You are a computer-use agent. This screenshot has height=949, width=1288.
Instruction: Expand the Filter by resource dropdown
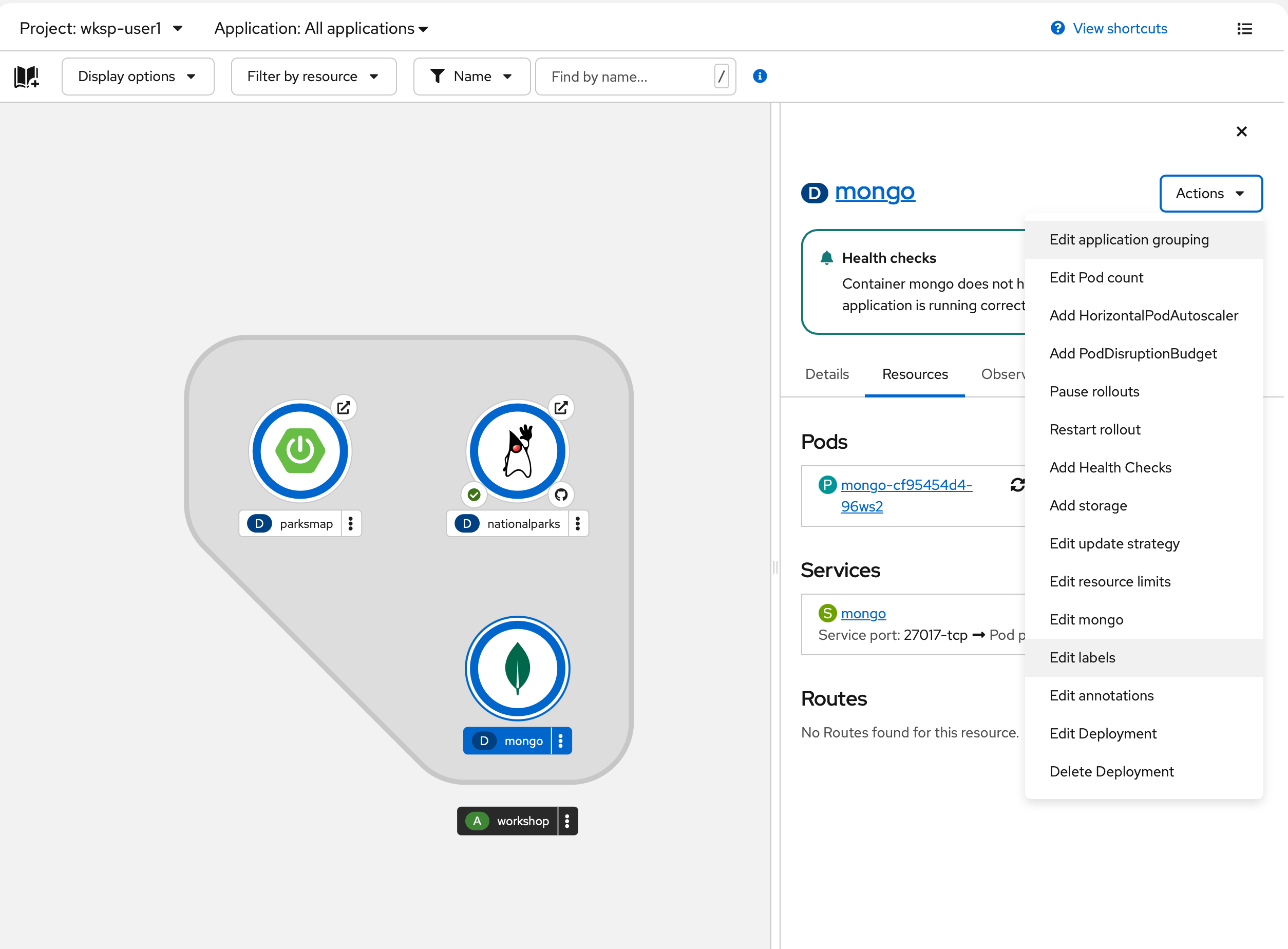(313, 77)
